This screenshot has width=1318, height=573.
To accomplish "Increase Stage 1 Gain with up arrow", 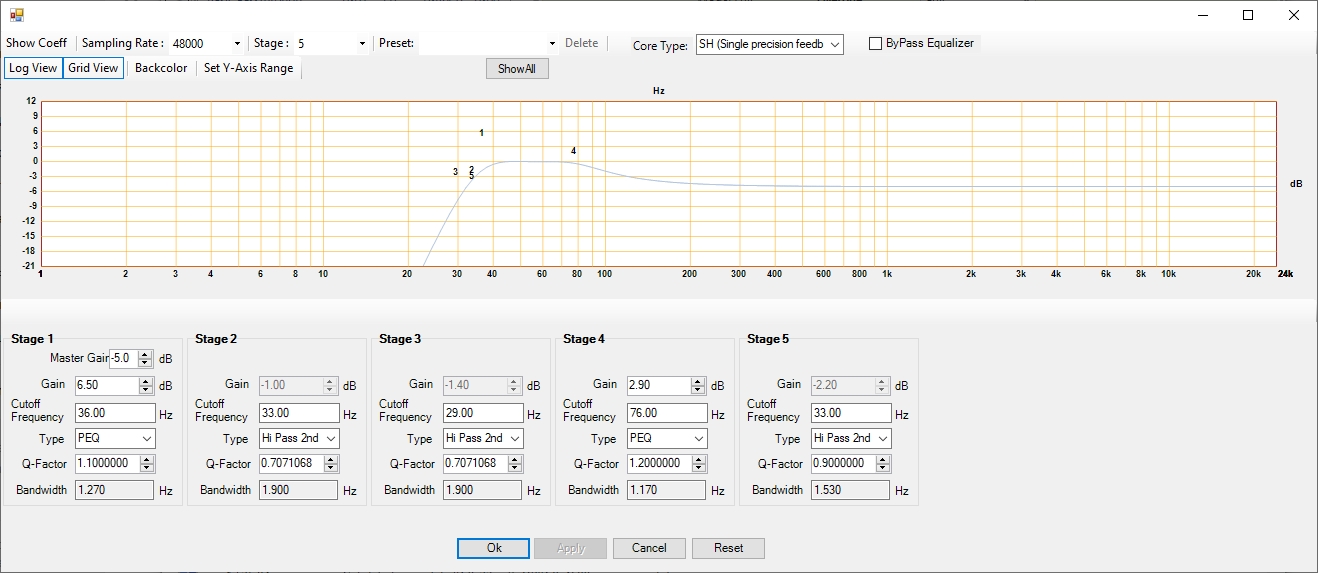I will click(x=146, y=381).
